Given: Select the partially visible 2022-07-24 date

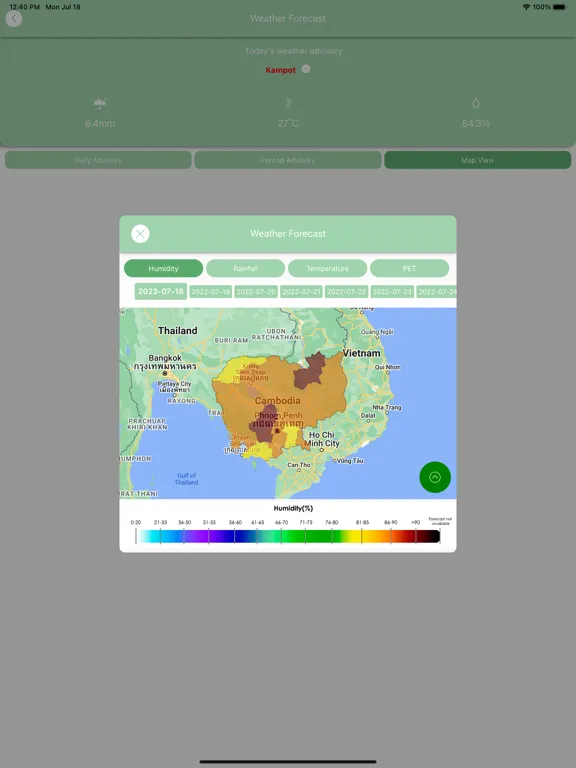Looking at the screenshot, I should (436, 292).
